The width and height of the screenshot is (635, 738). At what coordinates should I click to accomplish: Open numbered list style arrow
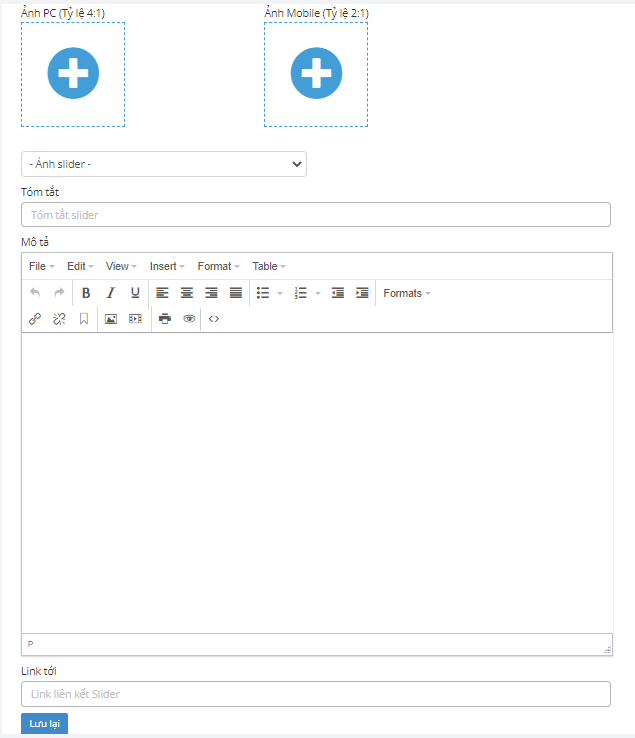tap(318, 293)
